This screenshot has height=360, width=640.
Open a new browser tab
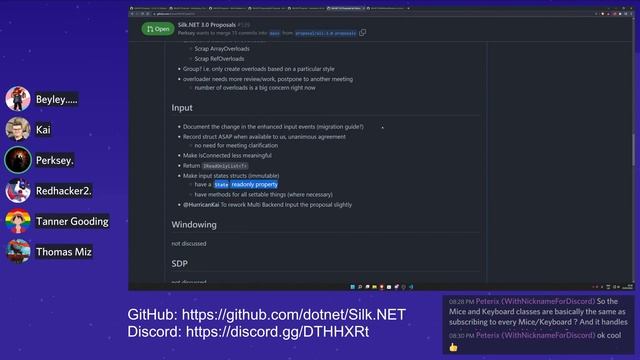point(409,8)
